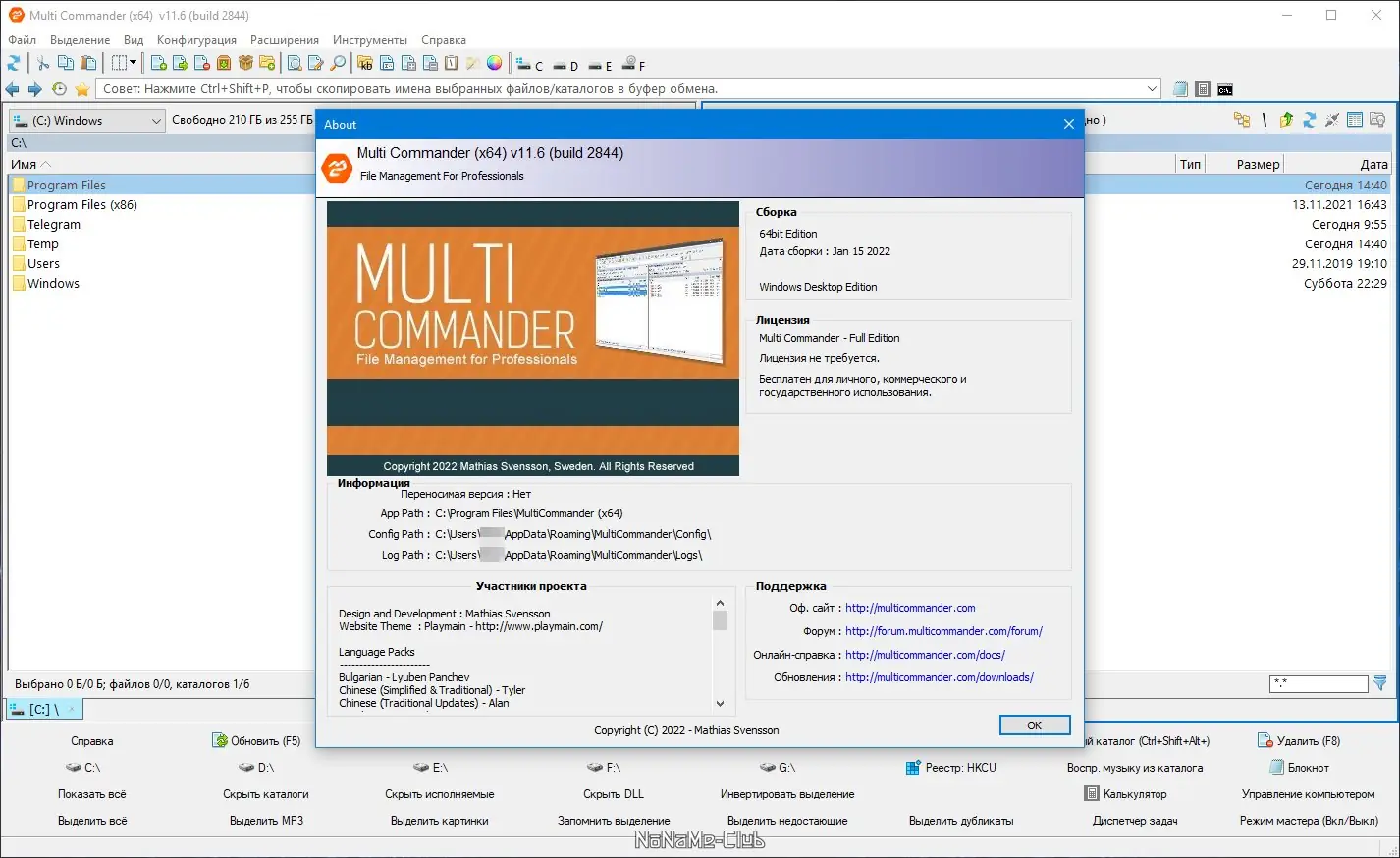The image size is (1400, 858).
Task: Click the filter input field with *.*
Action: pos(1319,684)
